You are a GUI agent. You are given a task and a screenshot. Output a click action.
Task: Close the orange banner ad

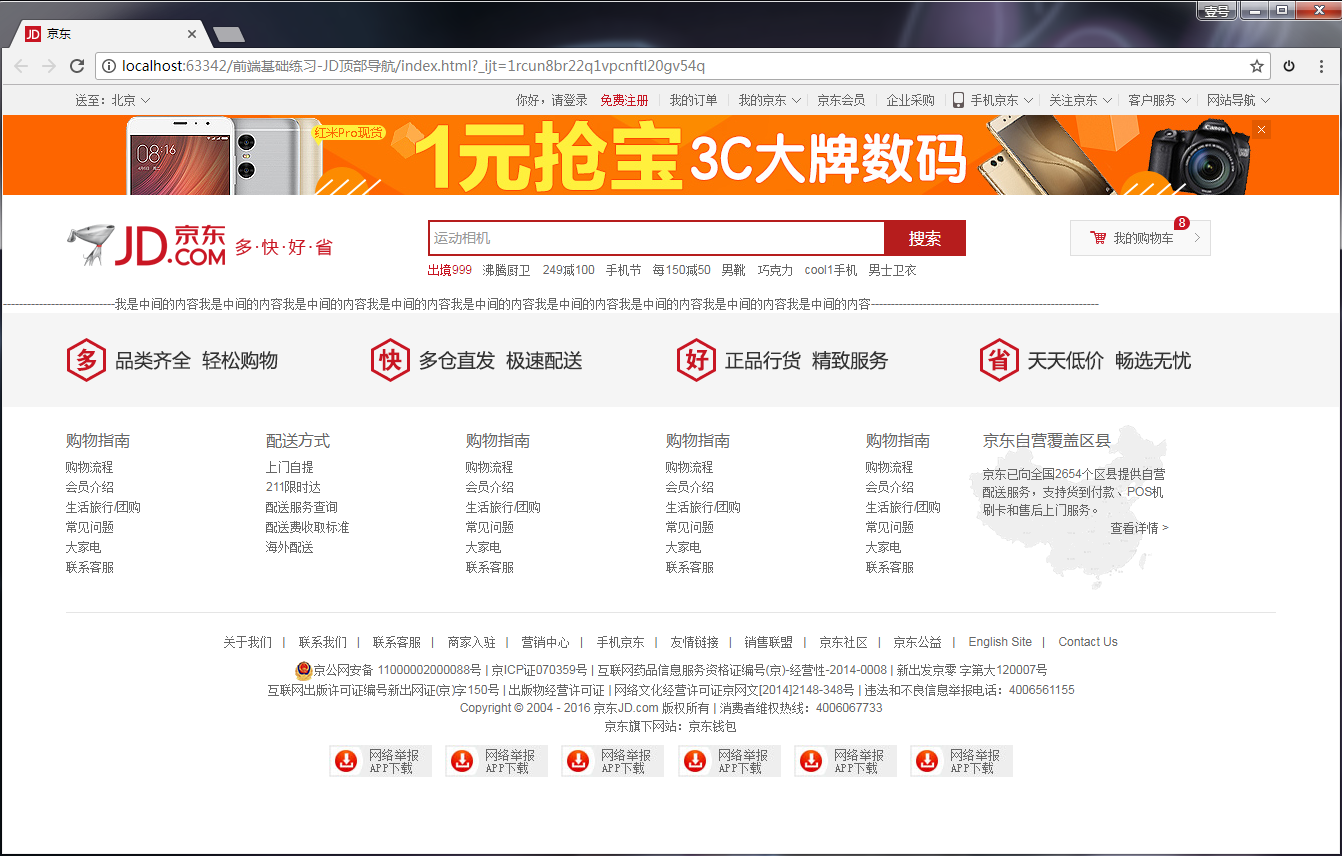click(x=1262, y=130)
